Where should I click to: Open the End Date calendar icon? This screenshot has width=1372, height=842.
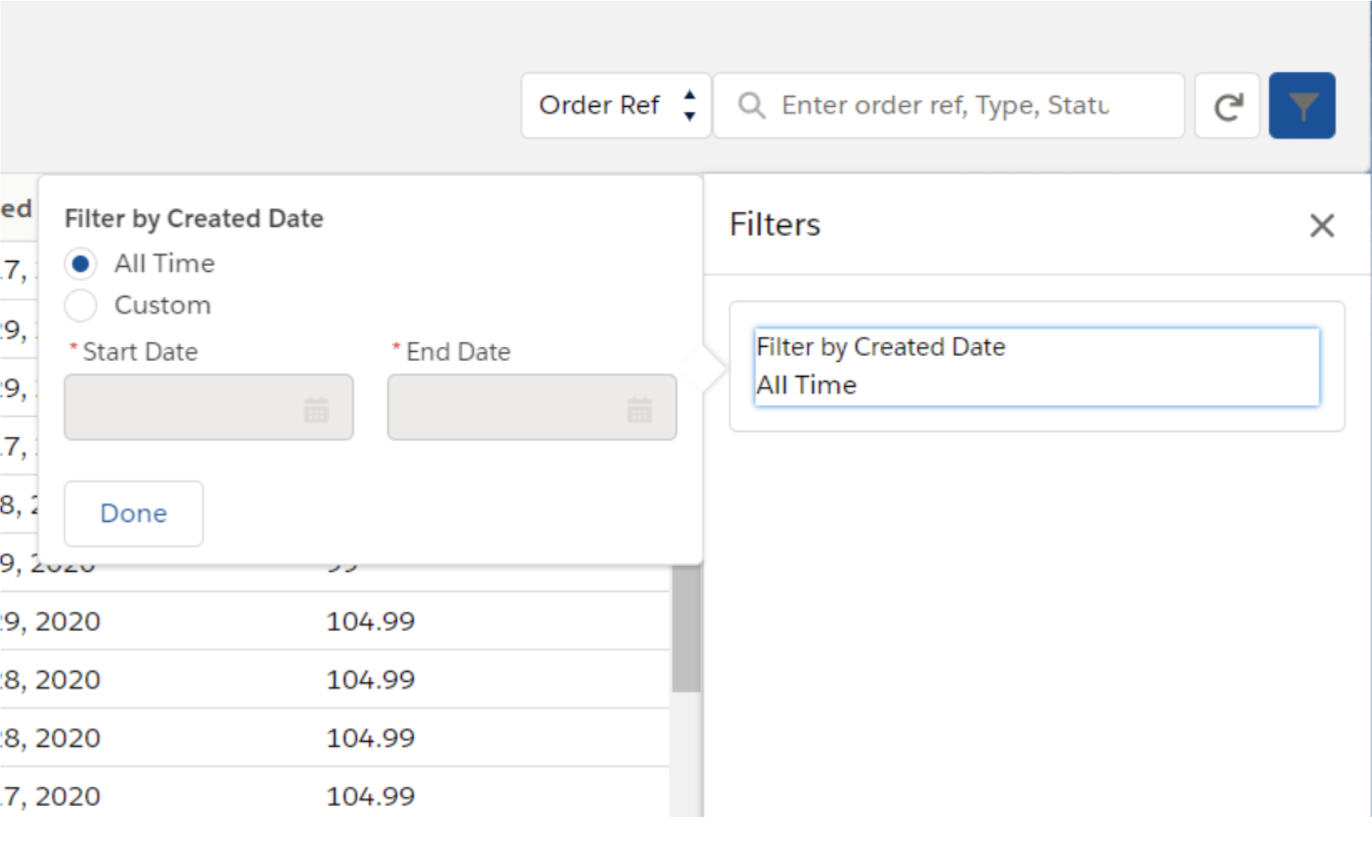tap(639, 409)
